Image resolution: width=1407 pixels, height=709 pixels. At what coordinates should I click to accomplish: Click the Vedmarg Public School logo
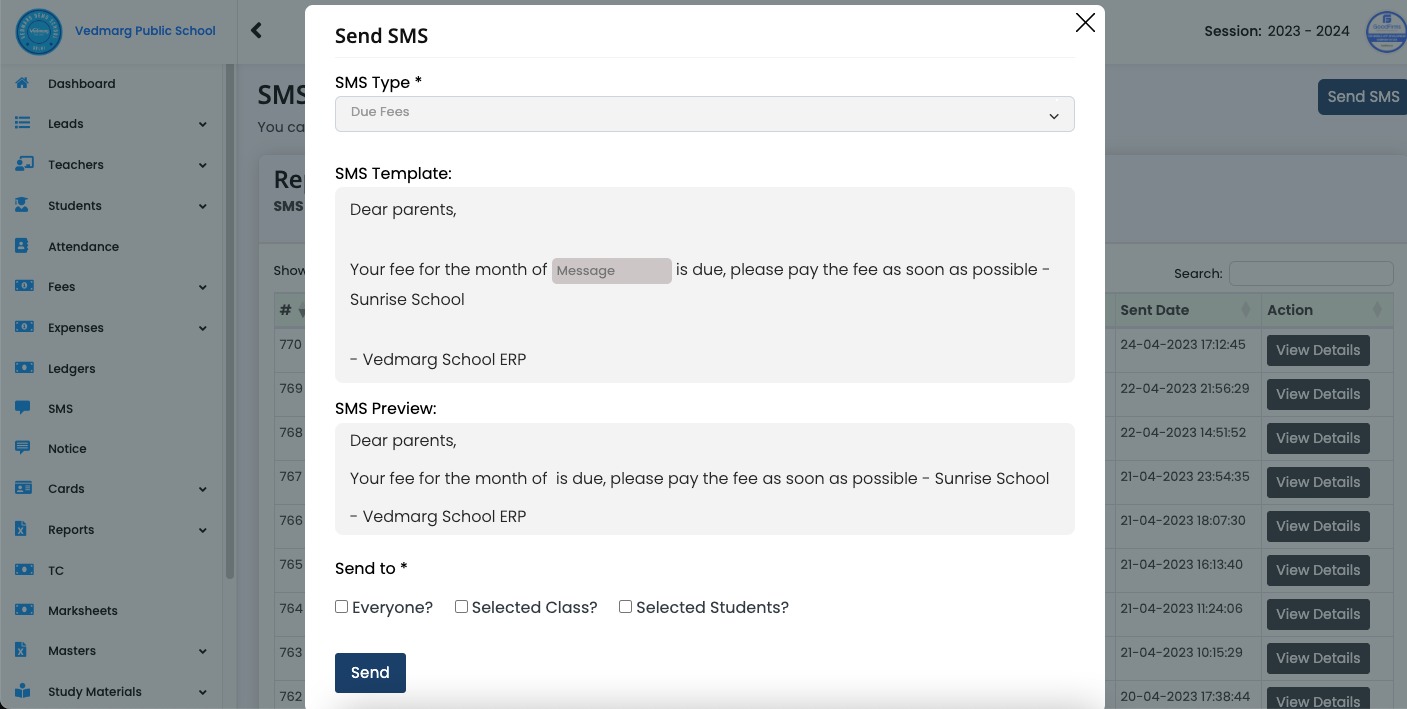pos(38,31)
